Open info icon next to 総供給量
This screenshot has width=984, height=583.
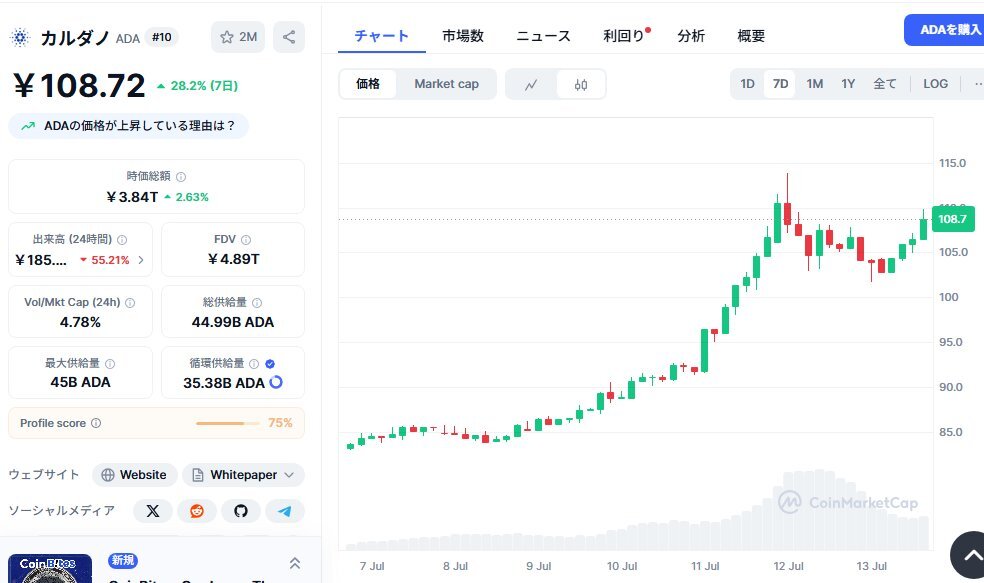click(x=257, y=302)
